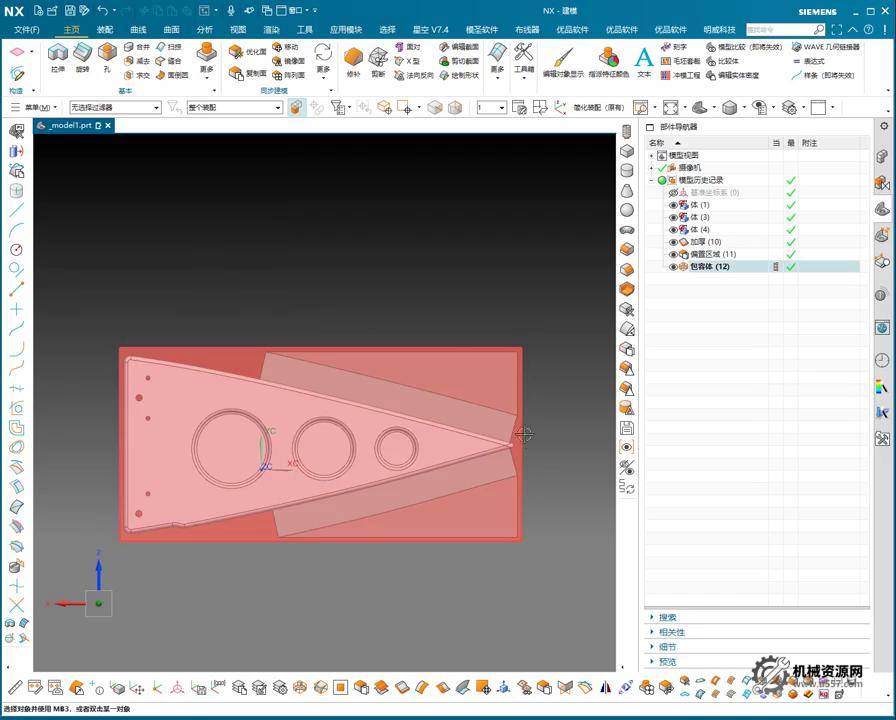Click the ribbon command search field
896x720 pixels.
[x=778, y=30]
